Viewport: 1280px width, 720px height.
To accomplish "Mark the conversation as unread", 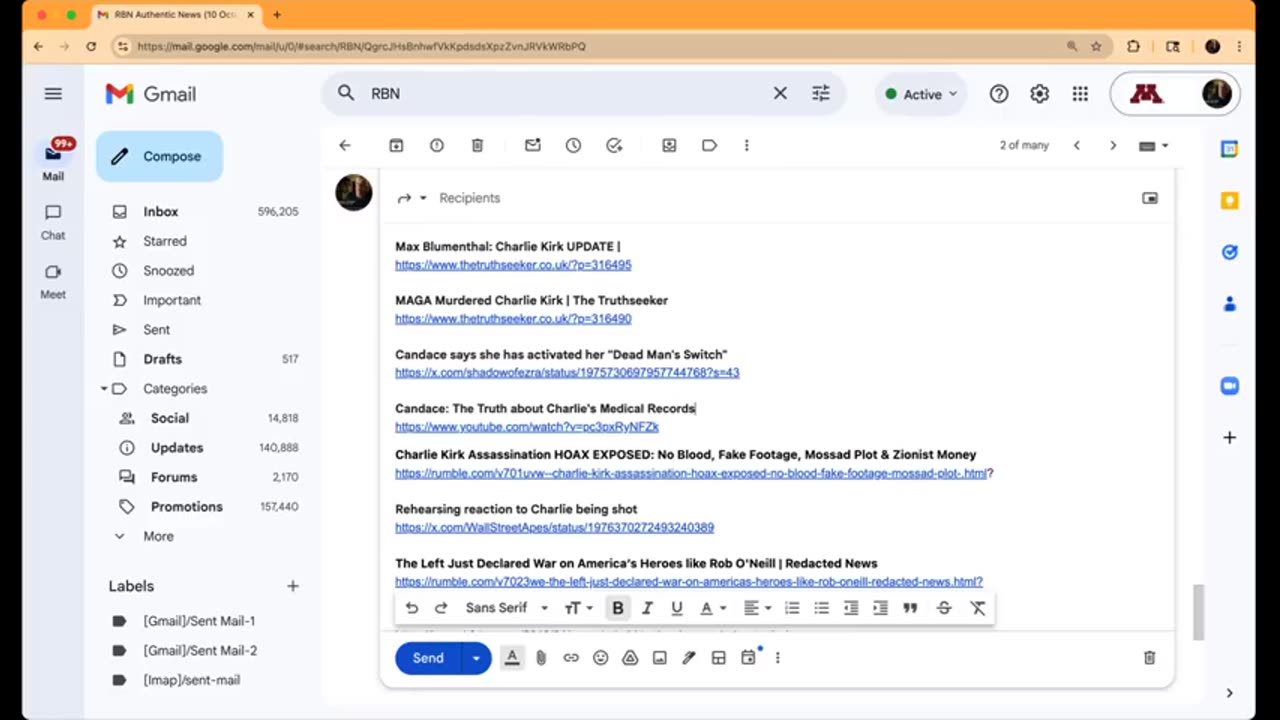I will (533, 145).
